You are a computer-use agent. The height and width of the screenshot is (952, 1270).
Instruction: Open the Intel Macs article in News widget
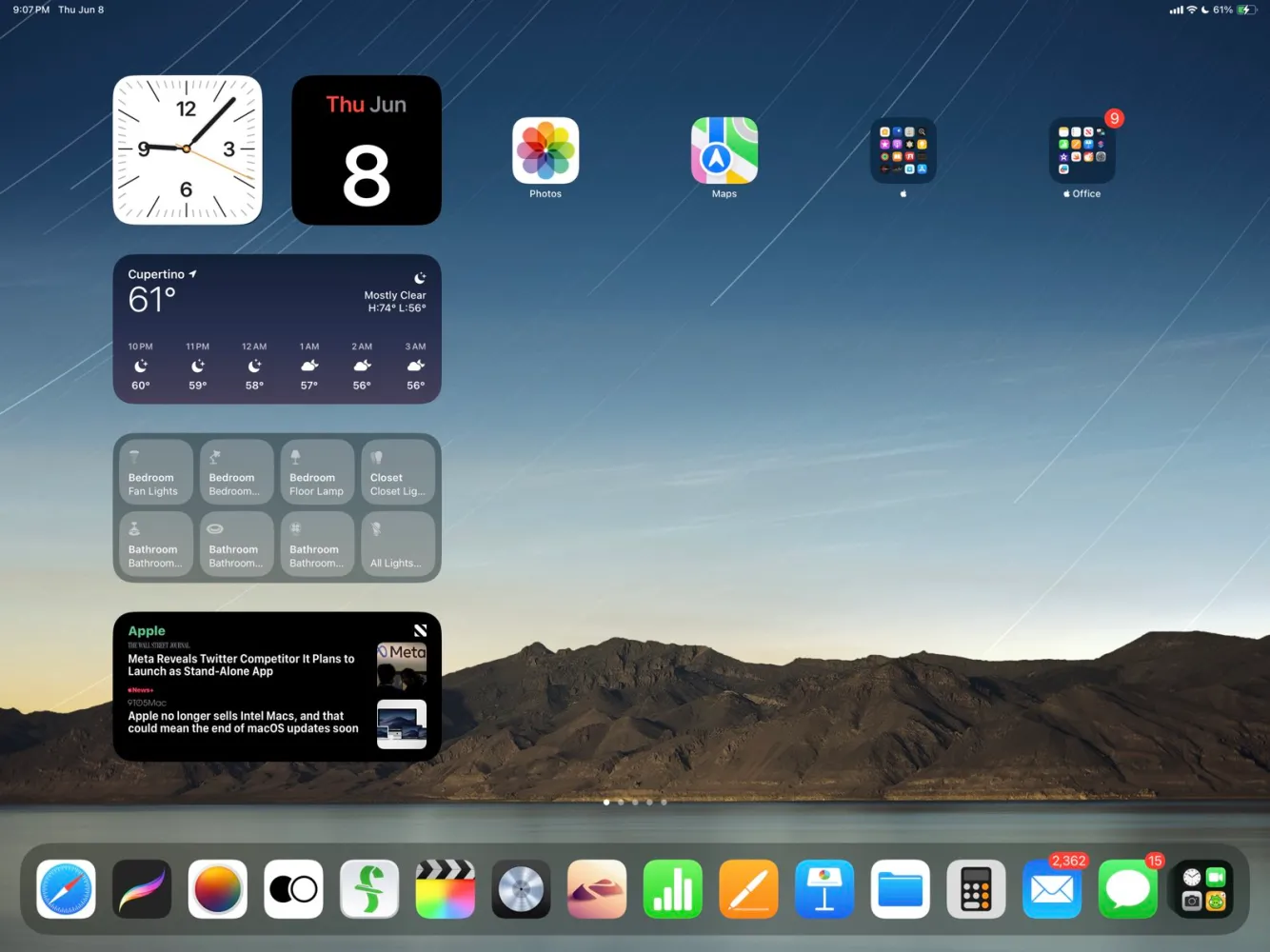click(x=243, y=722)
